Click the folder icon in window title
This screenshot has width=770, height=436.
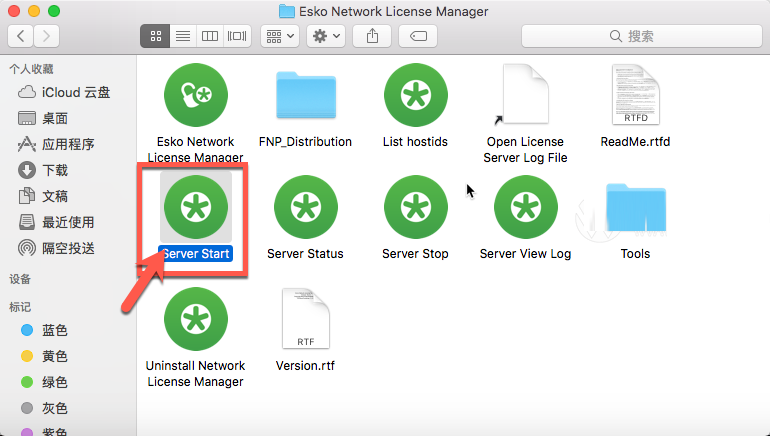coord(286,11)
